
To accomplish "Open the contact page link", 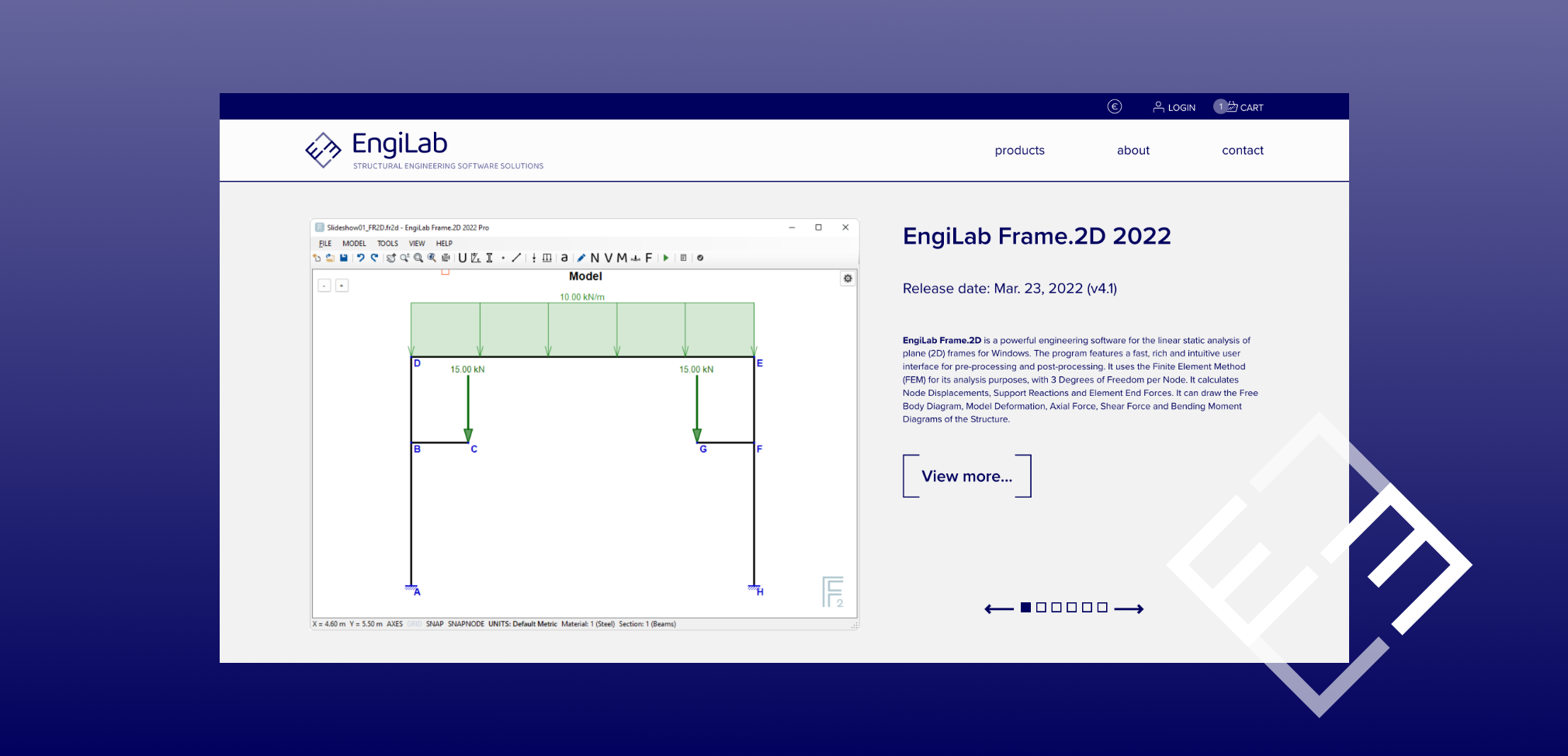I will click(x=1242, y=151).
